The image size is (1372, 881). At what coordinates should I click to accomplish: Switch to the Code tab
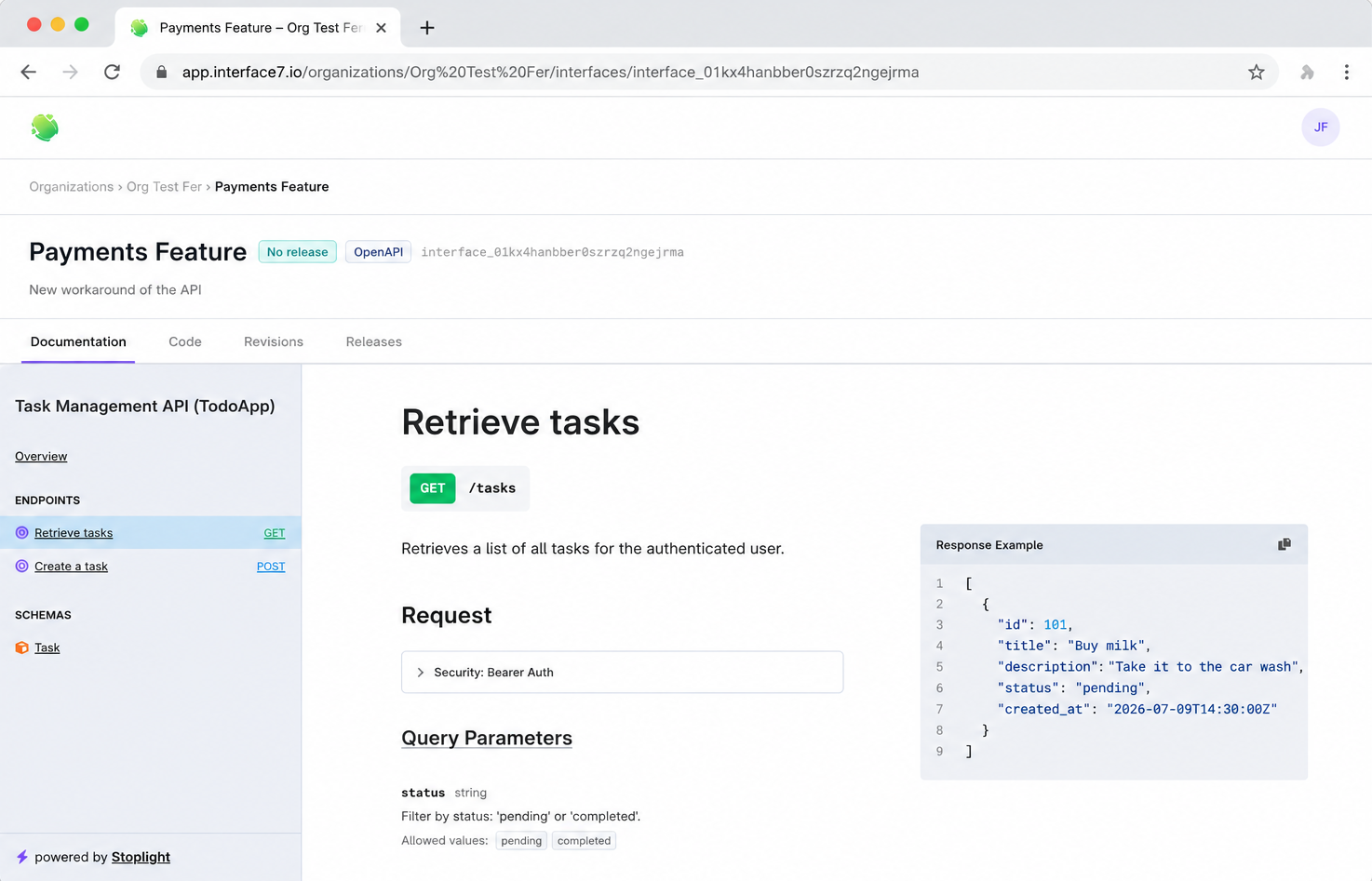point(185,341)
